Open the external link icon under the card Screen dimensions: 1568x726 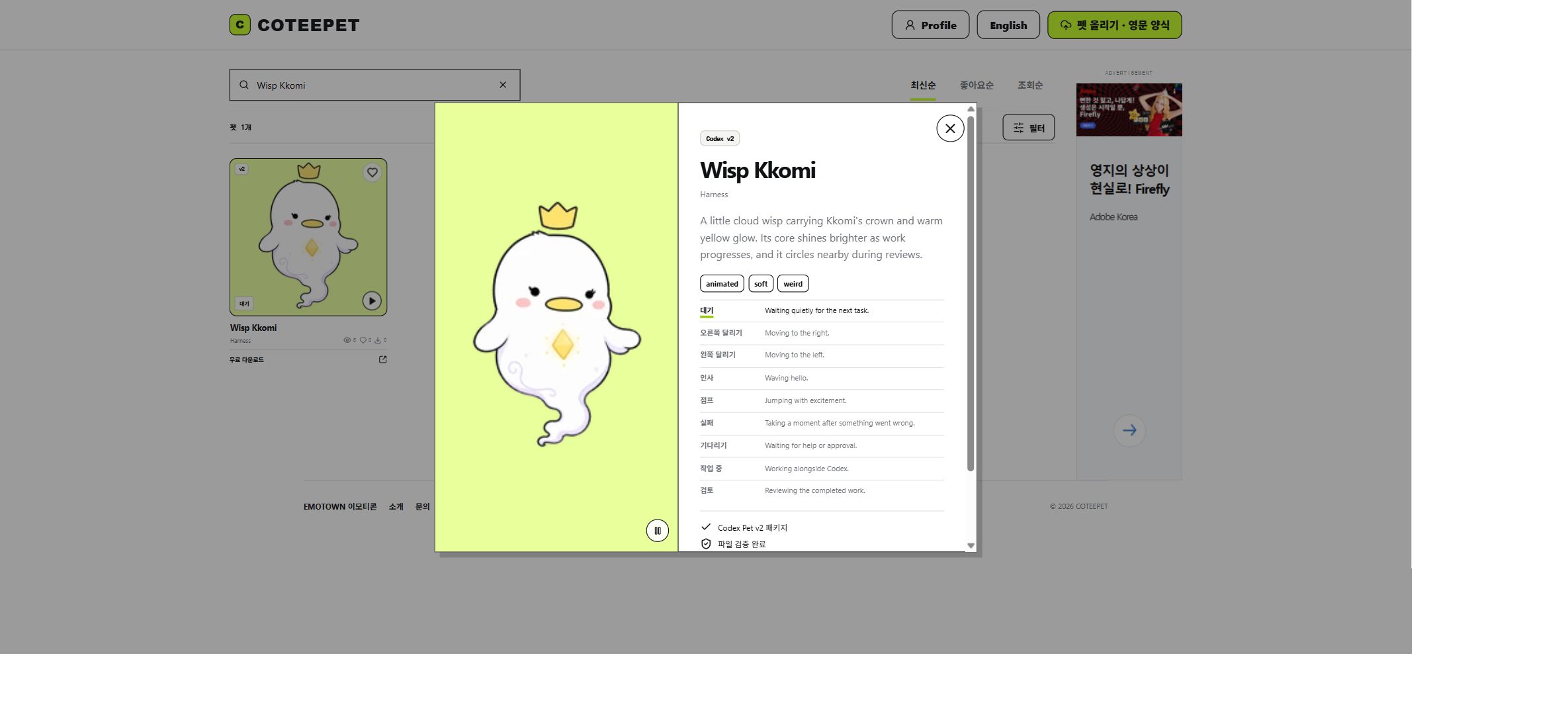click(382, 359)
